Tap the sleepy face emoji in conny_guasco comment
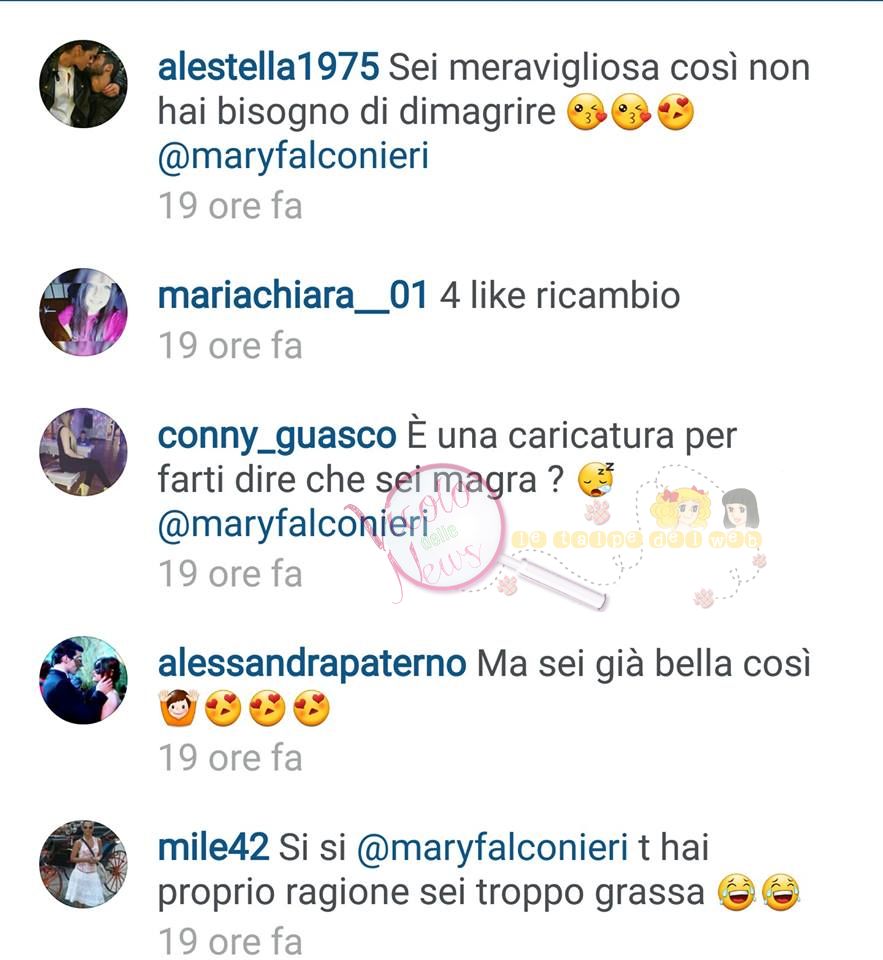Screen dimensions: 883x960 pyautogui.click(x=596, y=480)
